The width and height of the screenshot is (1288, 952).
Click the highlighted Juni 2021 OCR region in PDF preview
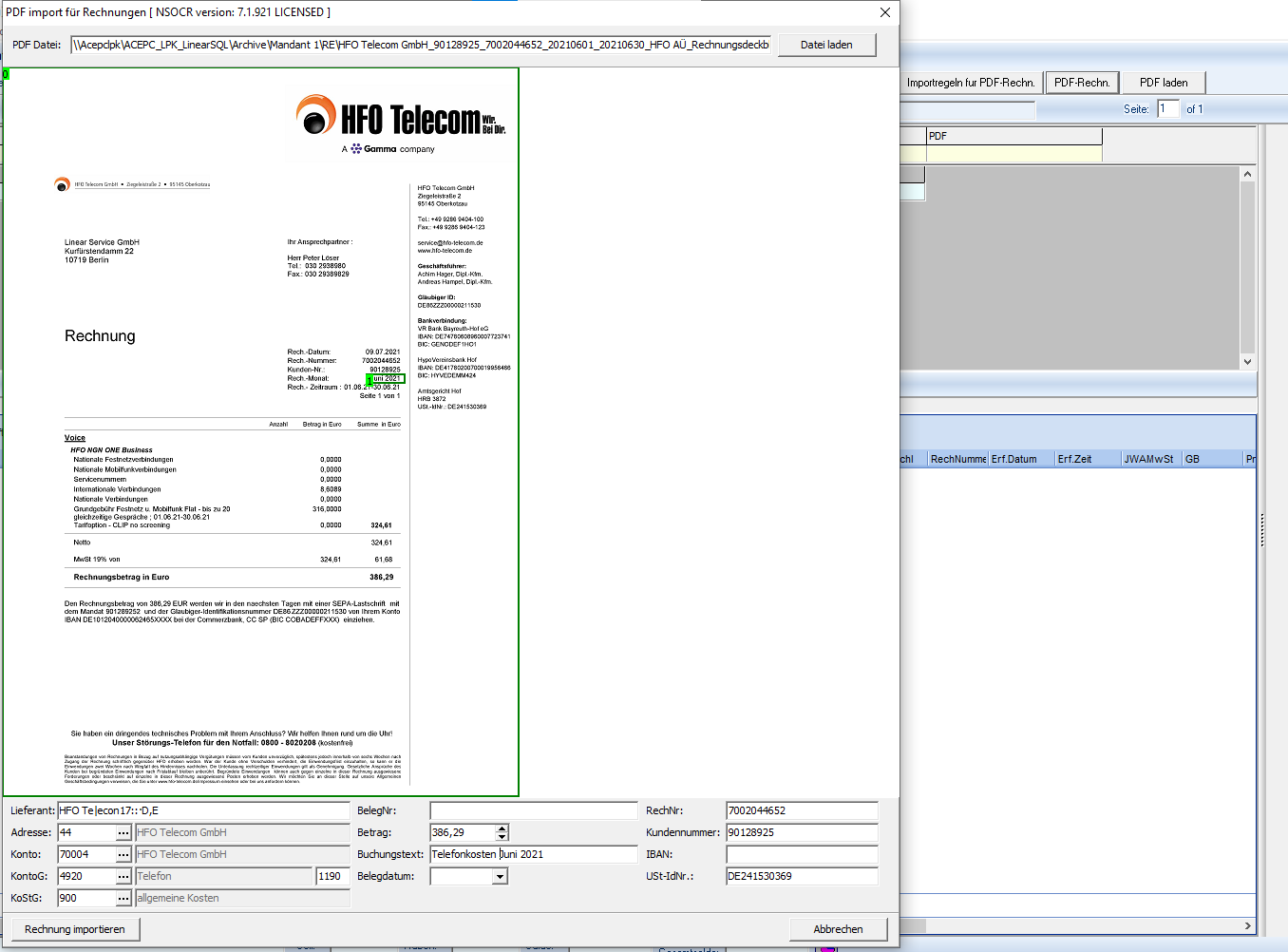click(386, 378)
